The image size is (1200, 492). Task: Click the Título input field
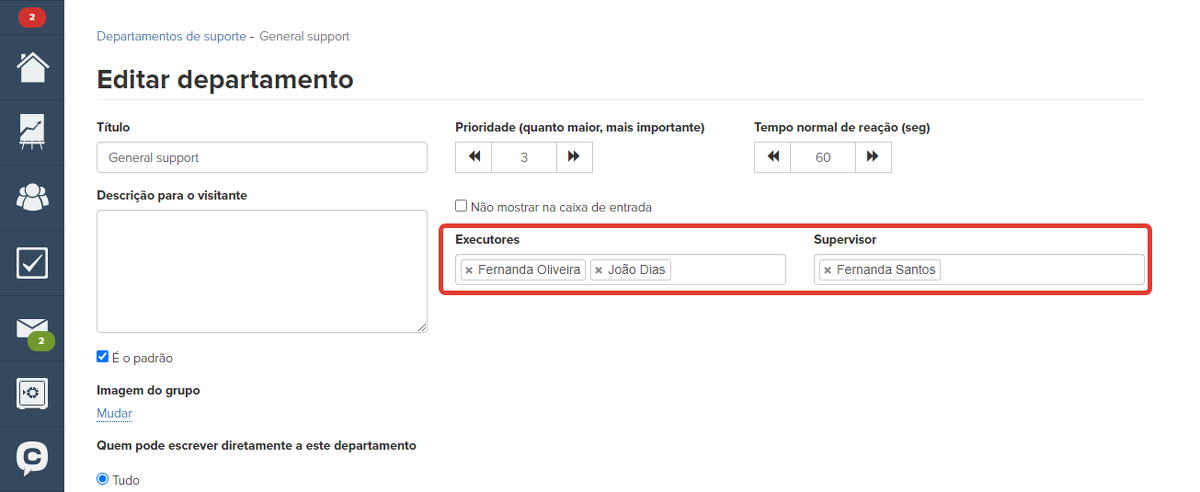point(262,158)
